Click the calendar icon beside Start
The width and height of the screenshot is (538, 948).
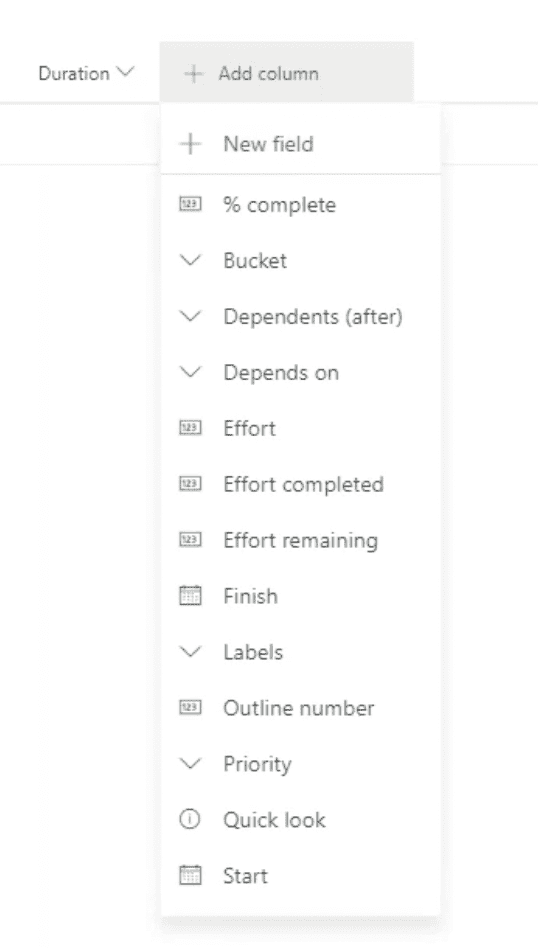[x=190, y=875]
